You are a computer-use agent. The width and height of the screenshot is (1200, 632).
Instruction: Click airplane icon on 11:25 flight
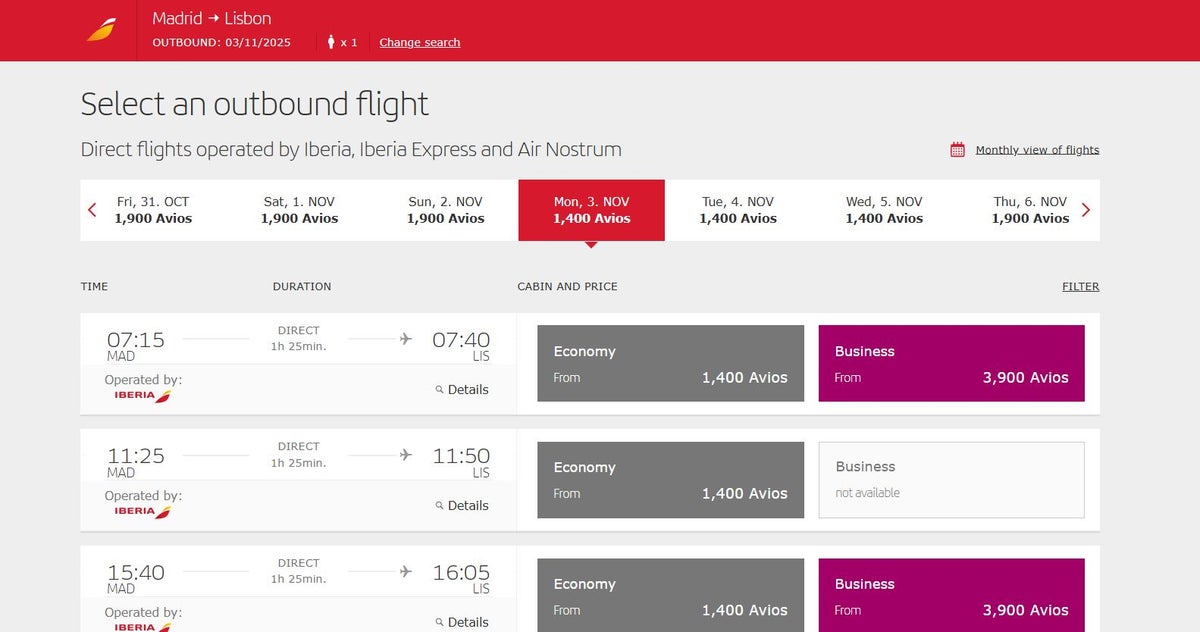tap(405, 455)
